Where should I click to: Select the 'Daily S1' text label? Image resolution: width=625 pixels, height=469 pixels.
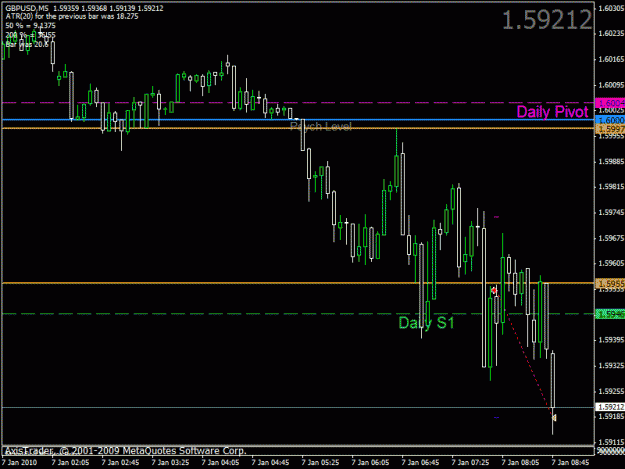426,323
